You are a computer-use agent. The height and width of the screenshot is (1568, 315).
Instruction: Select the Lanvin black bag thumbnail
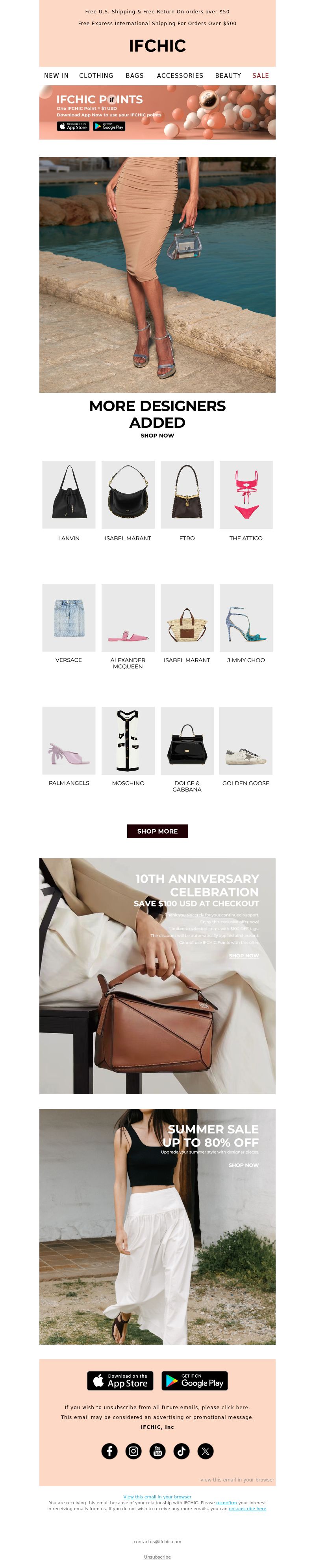(x=69, y=494)
